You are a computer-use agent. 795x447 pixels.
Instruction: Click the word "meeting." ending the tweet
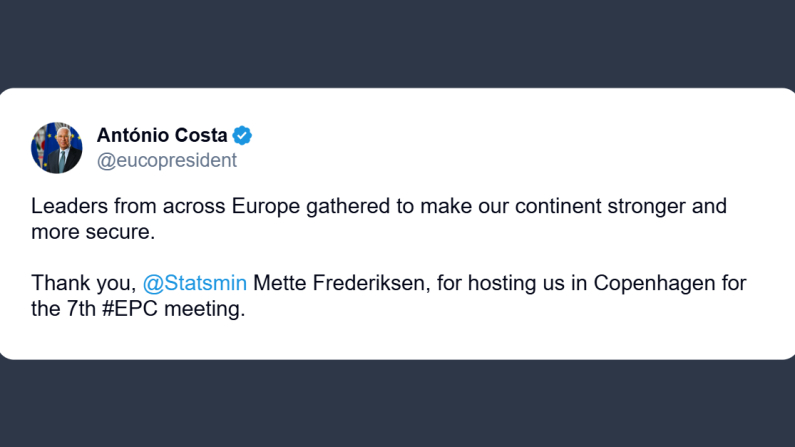tap(208, 309)
